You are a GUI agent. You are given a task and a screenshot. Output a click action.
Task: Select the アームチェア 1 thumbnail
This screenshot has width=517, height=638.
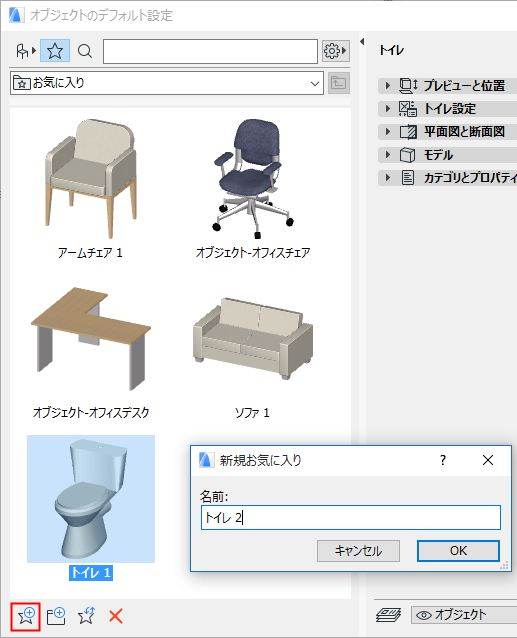pos(91,178)
